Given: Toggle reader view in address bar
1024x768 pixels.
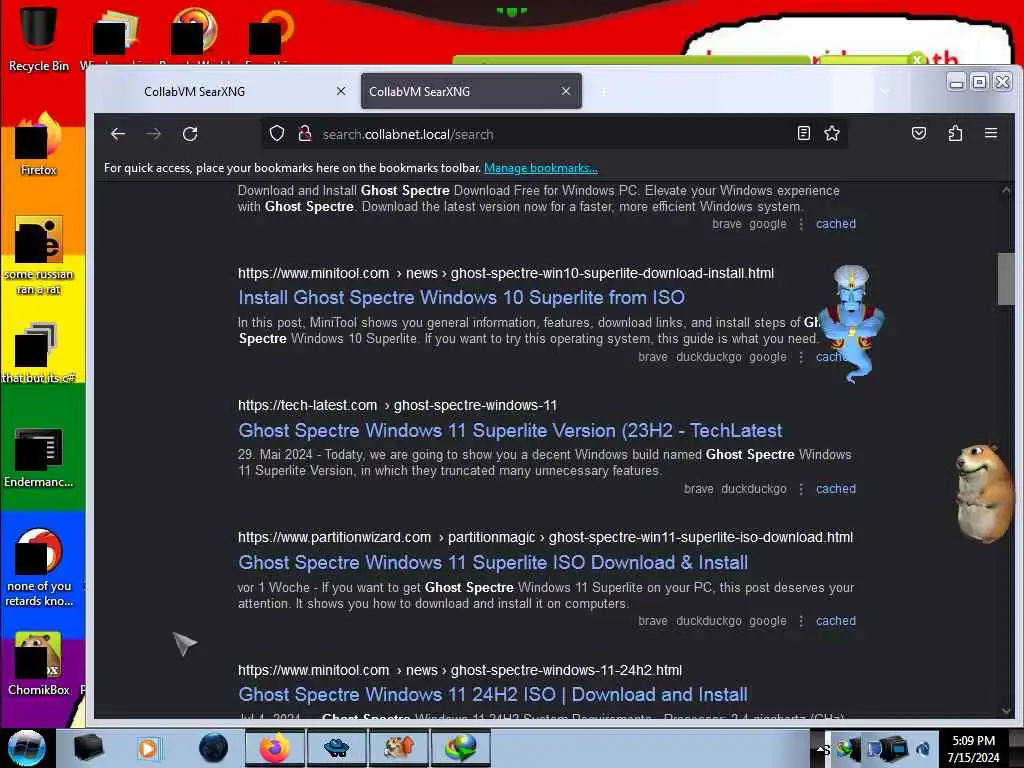Looking at the screenshot, I should point(804,134).
